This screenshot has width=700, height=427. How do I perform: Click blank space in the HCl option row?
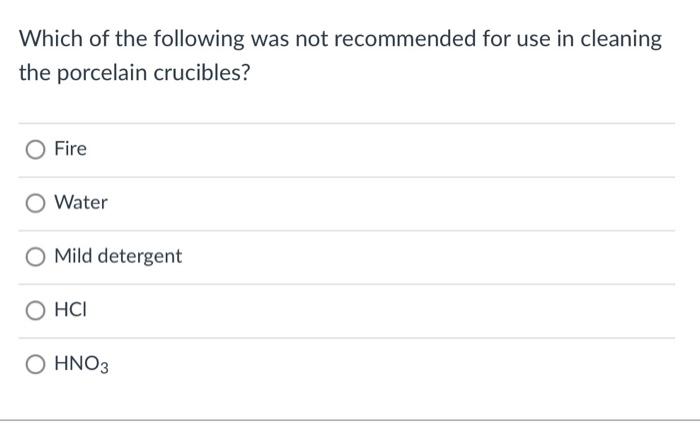click(379, 310)
